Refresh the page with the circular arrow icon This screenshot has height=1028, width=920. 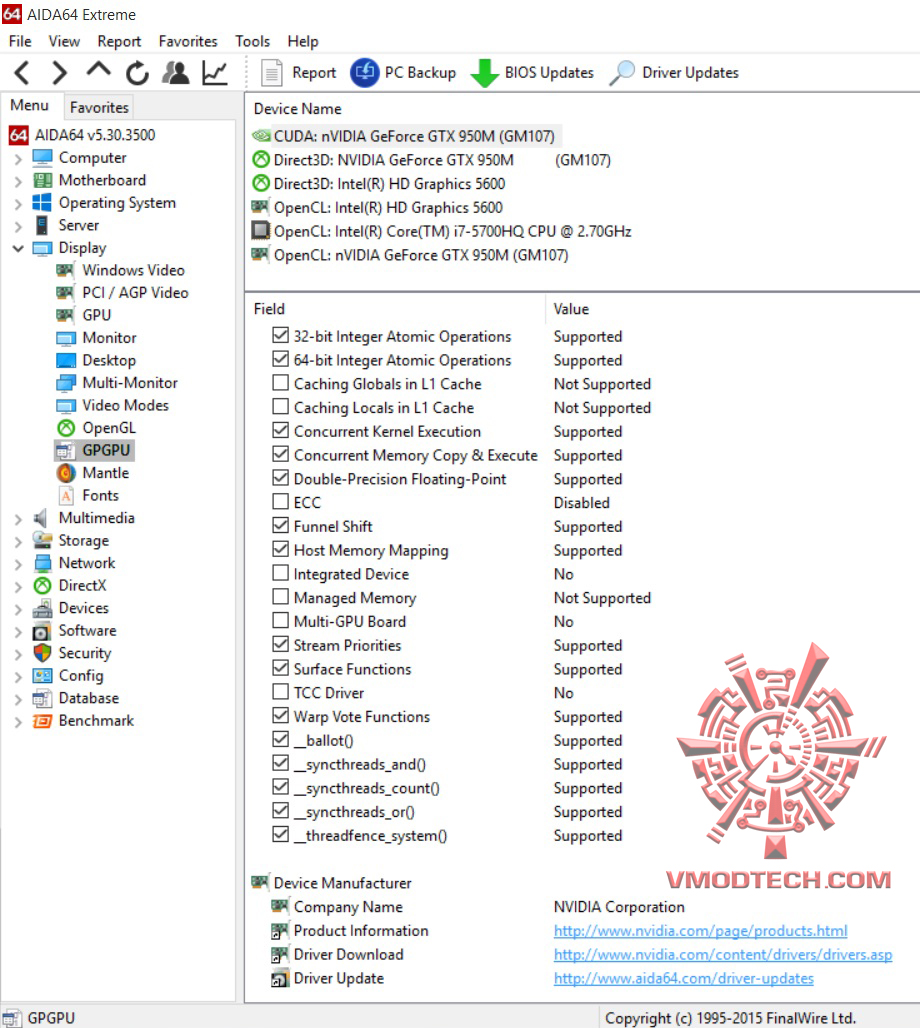(x=137, y=73)
